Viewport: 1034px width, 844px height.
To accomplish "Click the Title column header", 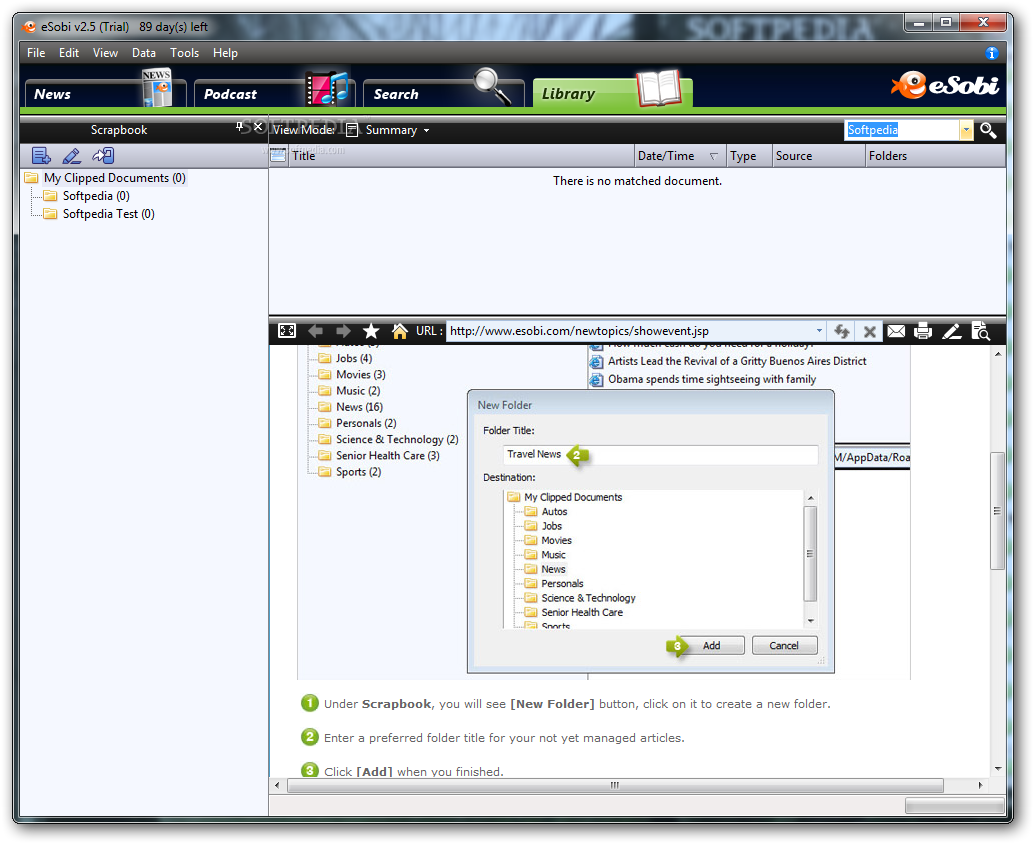I will [x=460, y=156].
